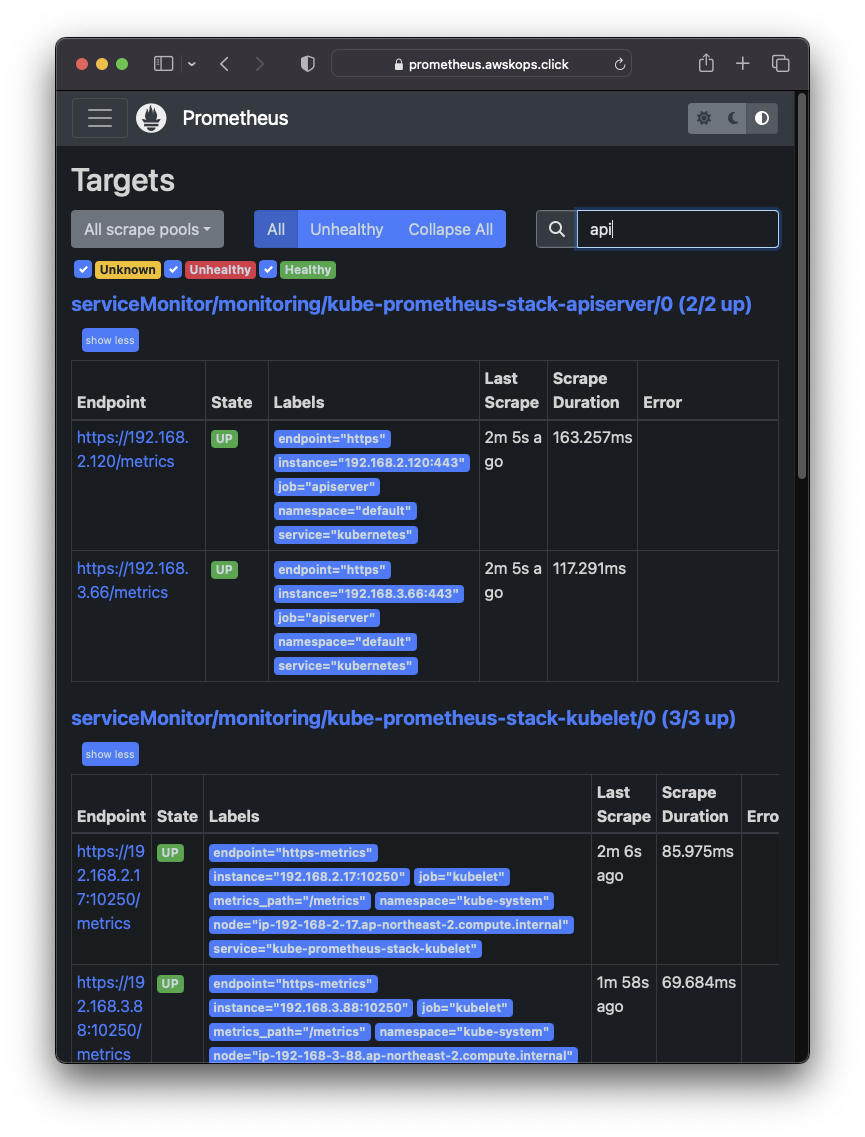Click the Collapse All button
This screenshot has height=1137, width=865.
[x=450, y=229]
